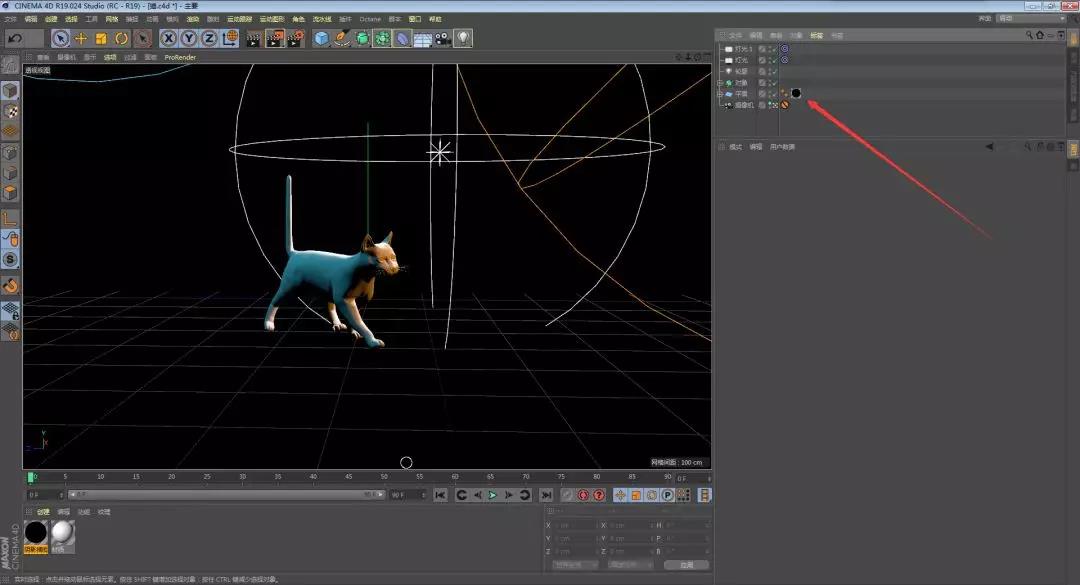Image resolution: width=1080 pixels, height=585 pixels.
Task: Click the Undo arrow in the toolbar
Action: [x=15, y=38]
